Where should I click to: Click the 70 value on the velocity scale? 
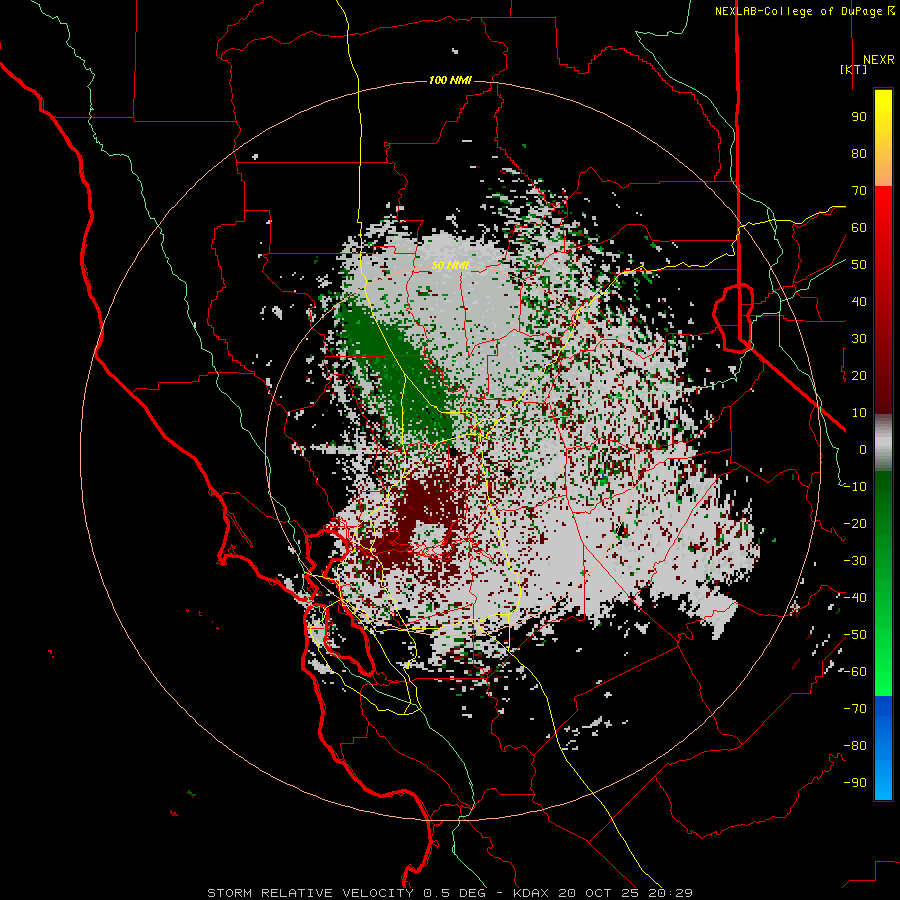point(859,191)
